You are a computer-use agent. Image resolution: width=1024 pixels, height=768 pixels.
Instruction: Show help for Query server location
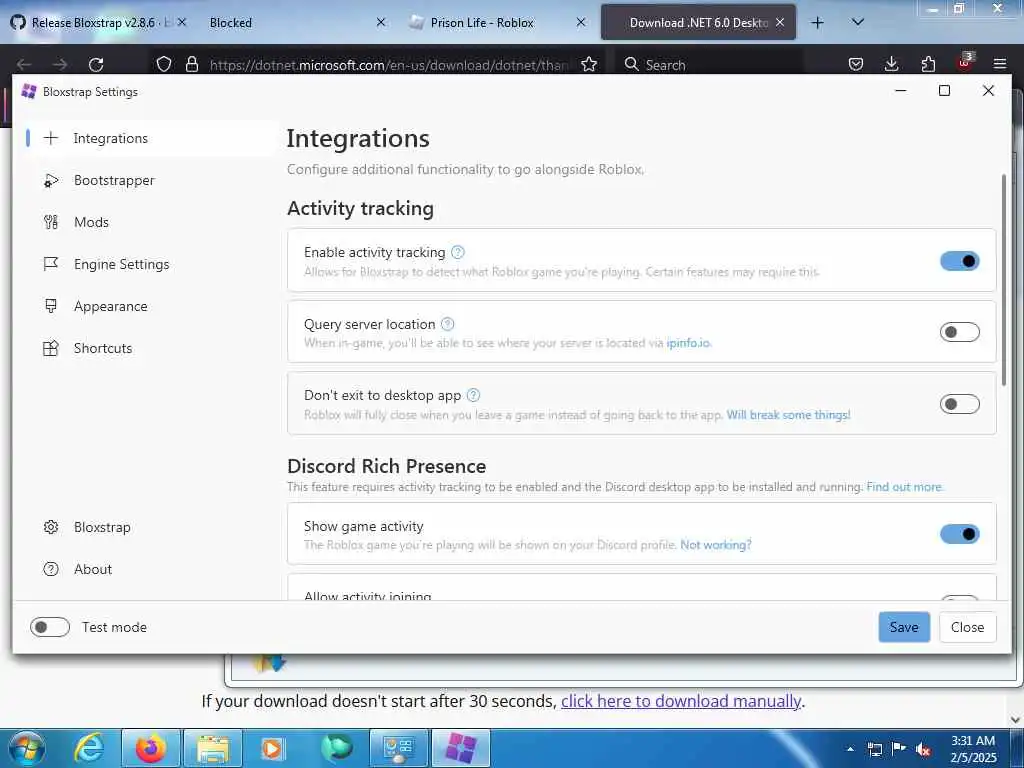point(447,324)
